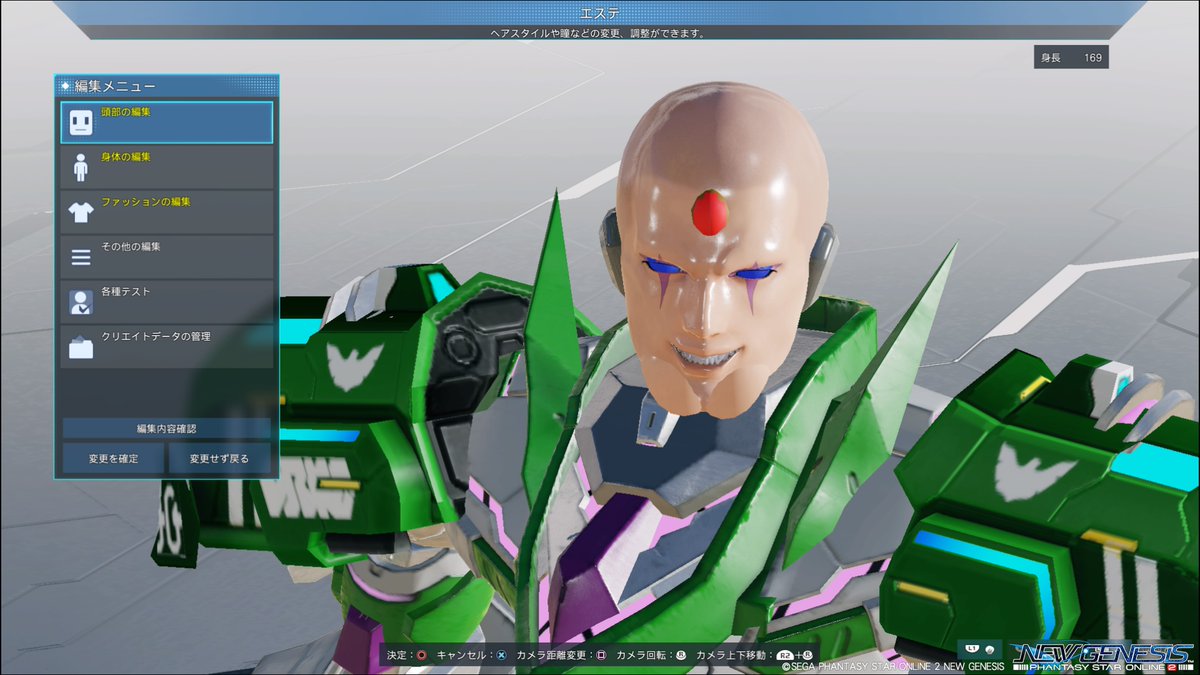
Task: Click the square button icon for カメラ距離変更
Action: tap(601, 655)
